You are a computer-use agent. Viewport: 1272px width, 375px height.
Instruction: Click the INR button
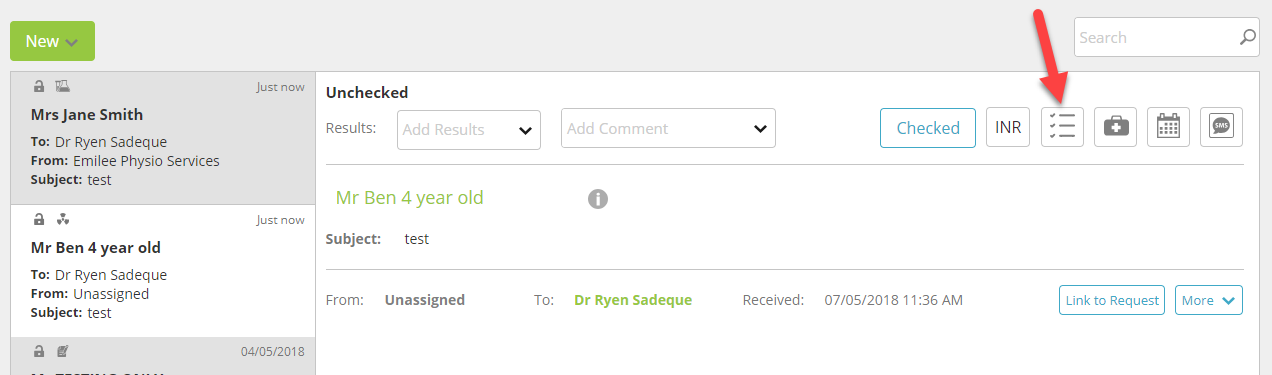click(1008, 127)
